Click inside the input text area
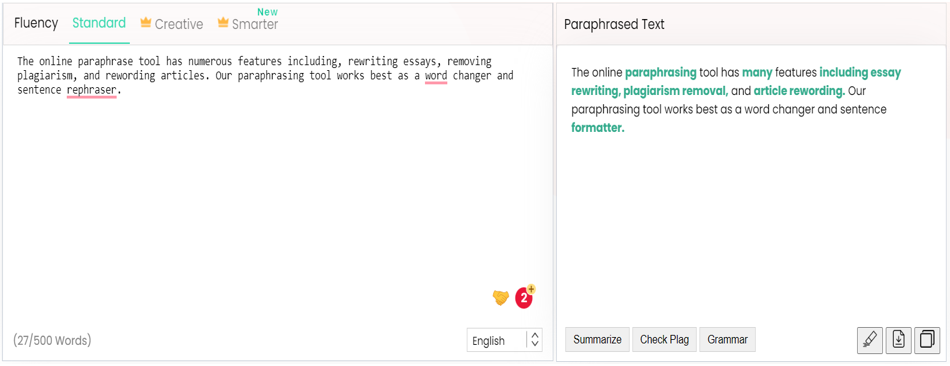Screen dimensions: 950x366 (x=277, y=182)
